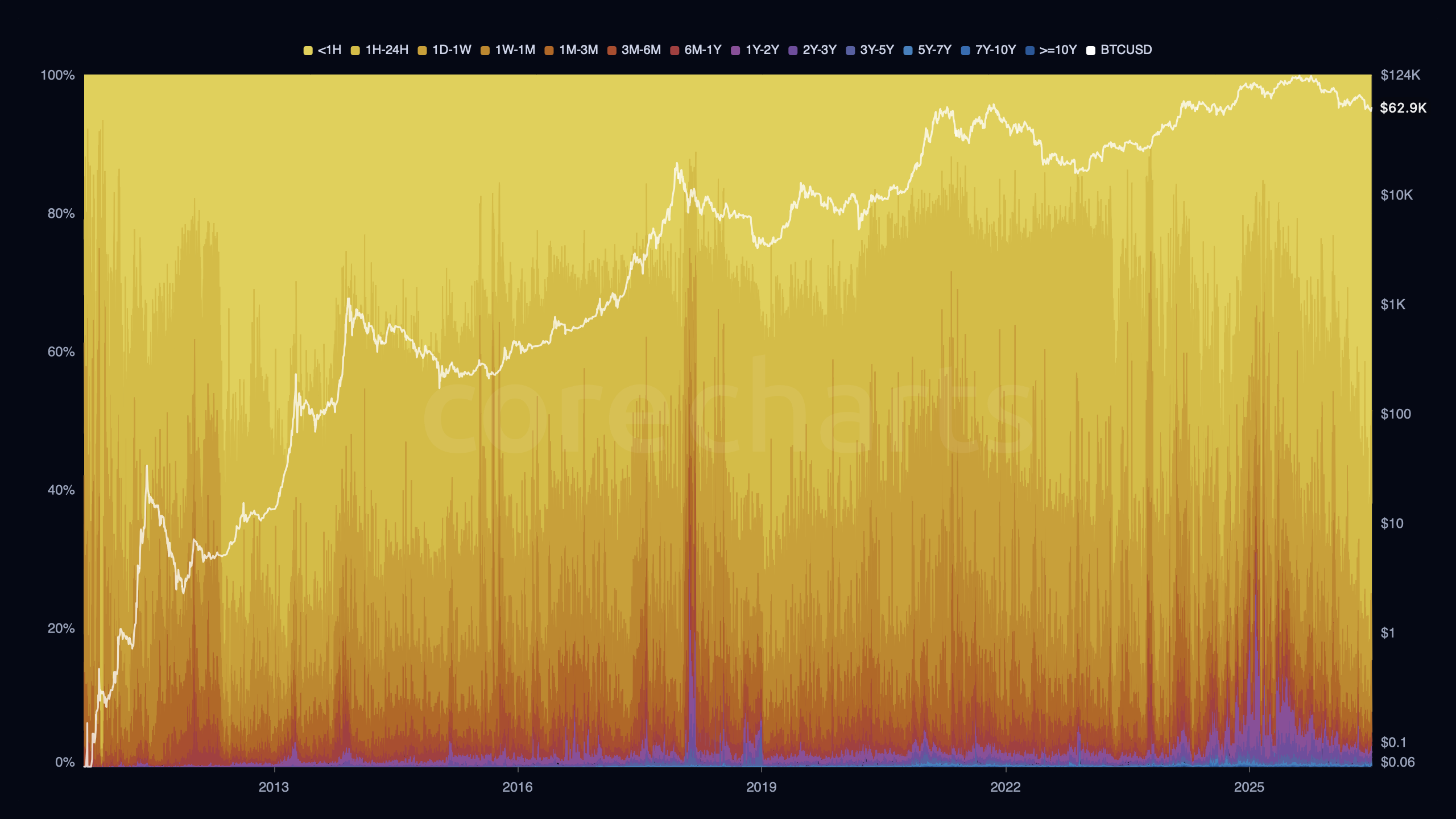Toggle the 7Y-10Y legend color swatch

966,50
